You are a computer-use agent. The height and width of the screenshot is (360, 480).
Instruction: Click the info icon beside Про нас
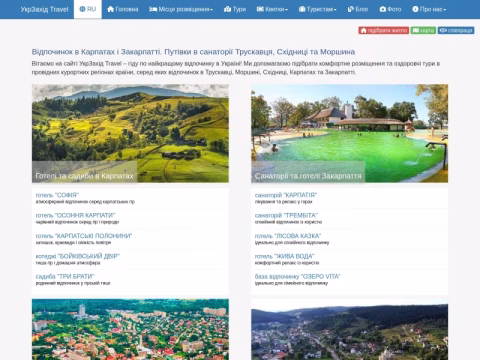click(415, 9)
